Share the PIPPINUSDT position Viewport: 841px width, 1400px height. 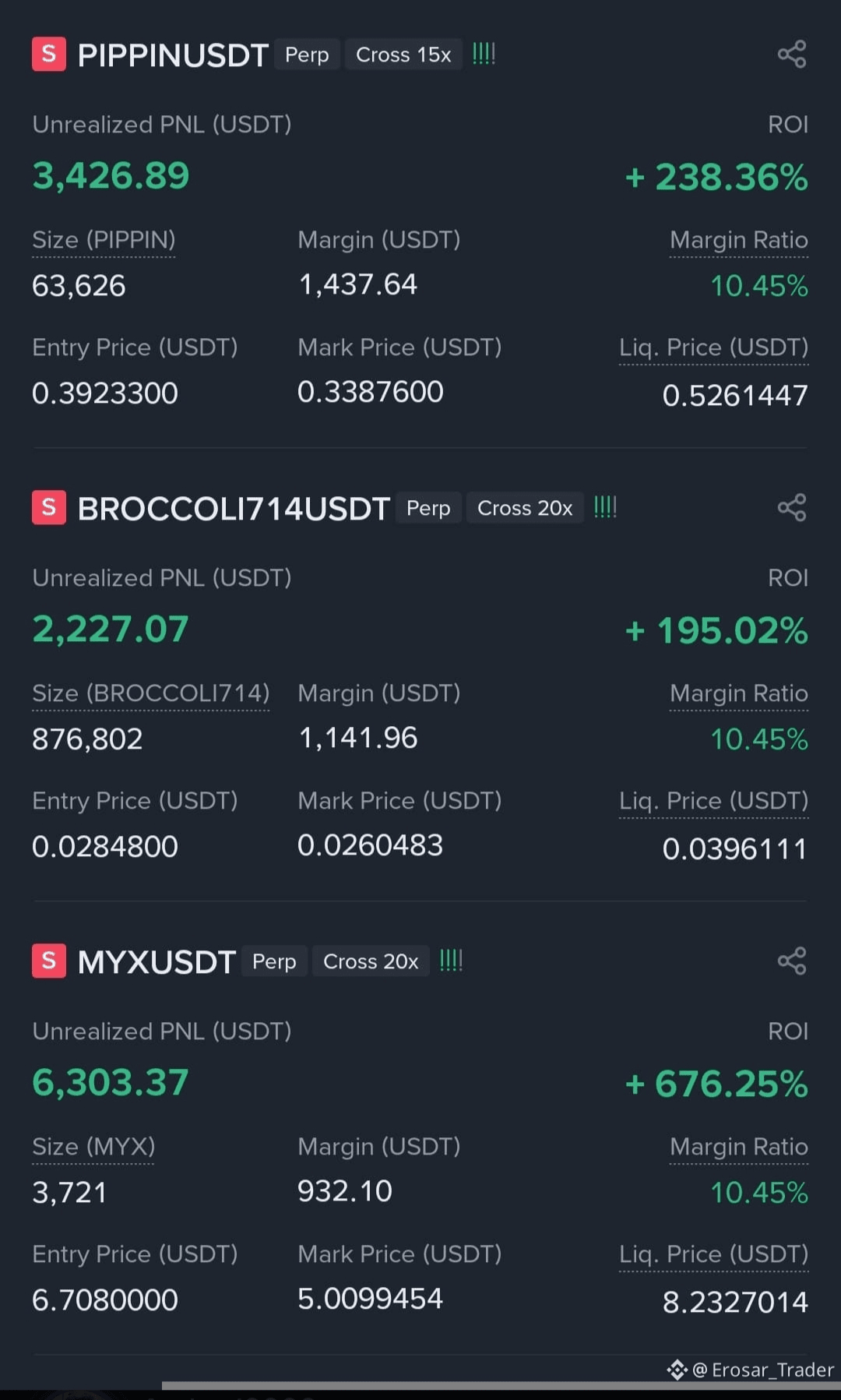coord(791,55)
